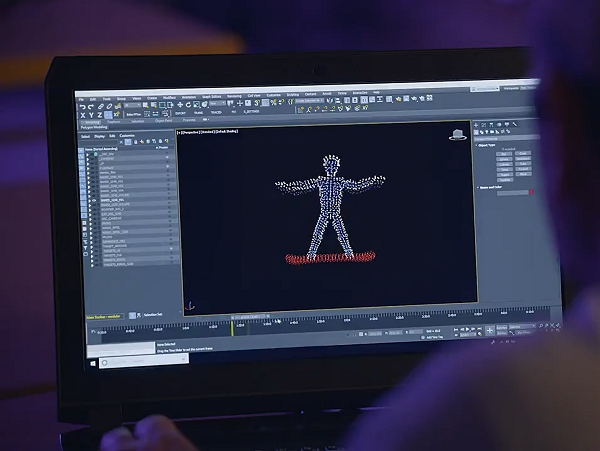This screenshot has height=451, width=600.
Task: Open the Standard Primitives dropdown
Action: pyautogui.click(x=506, y=138)
